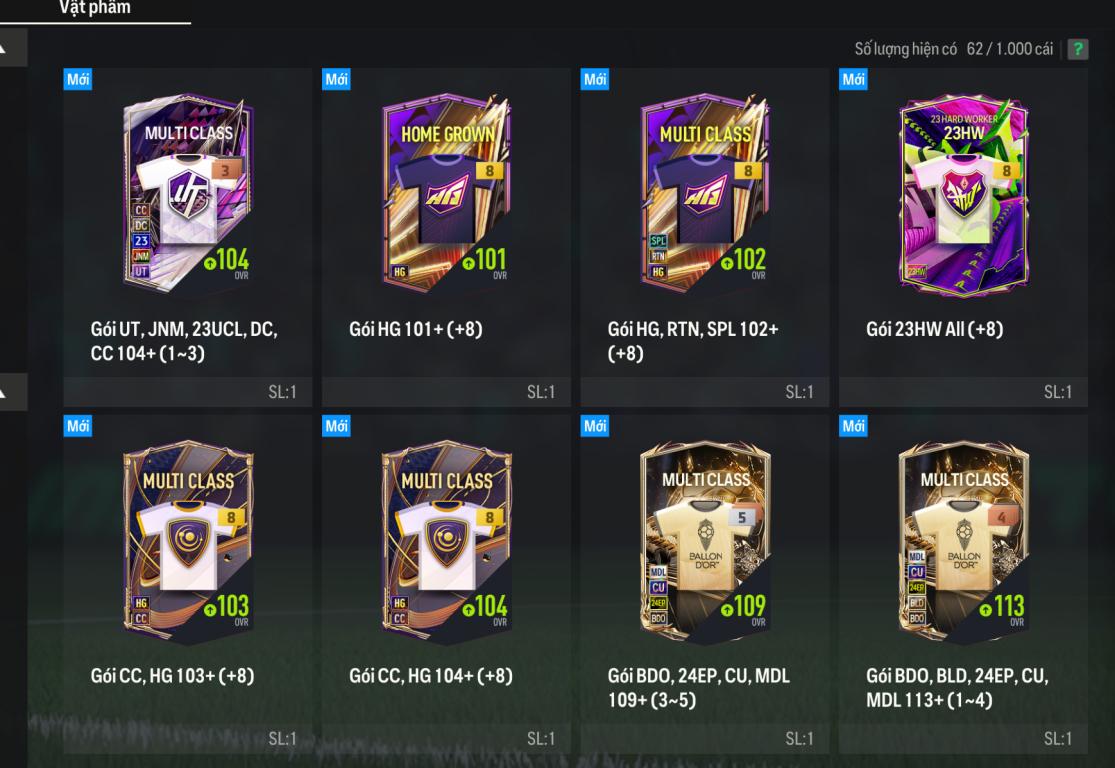Select the HOME GROWN 101 OVR pack image
Screen dimensions: 1115x768
coord(447,192)
